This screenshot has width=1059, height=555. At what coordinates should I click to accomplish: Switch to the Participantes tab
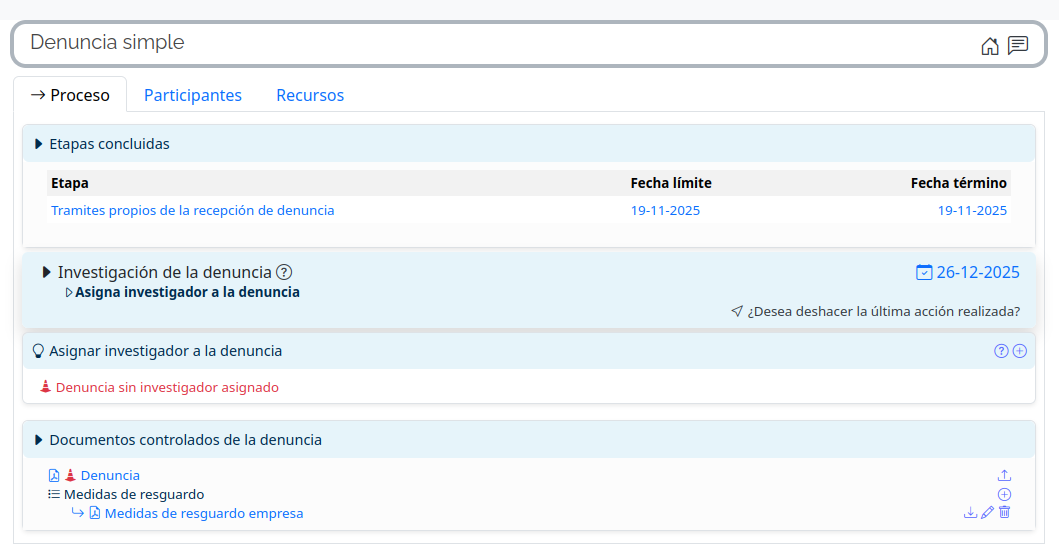(x=193, y=95)
